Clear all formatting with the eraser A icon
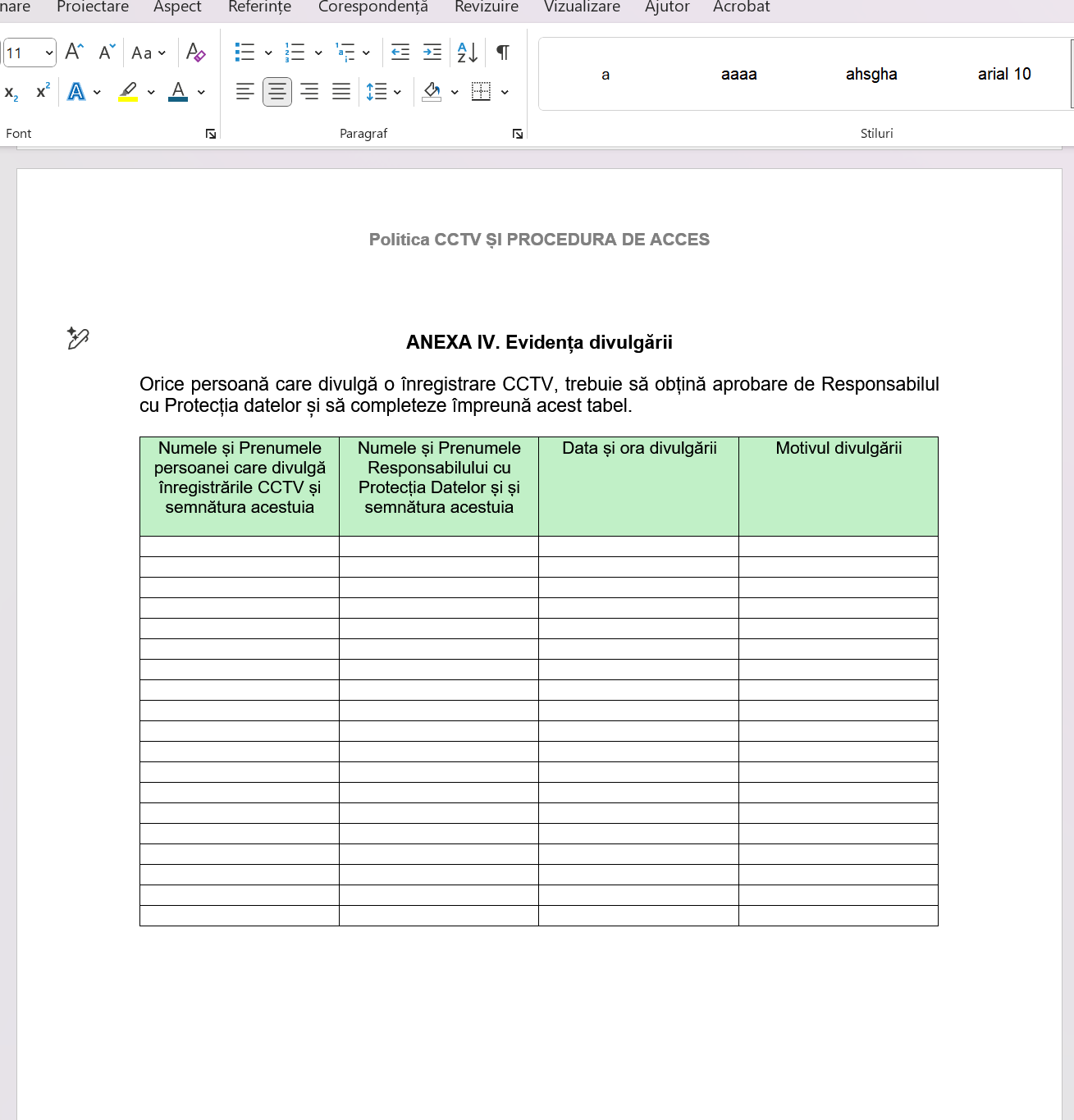The image size is (1074, 1120). pyautogui.click(x=195, y=53)
